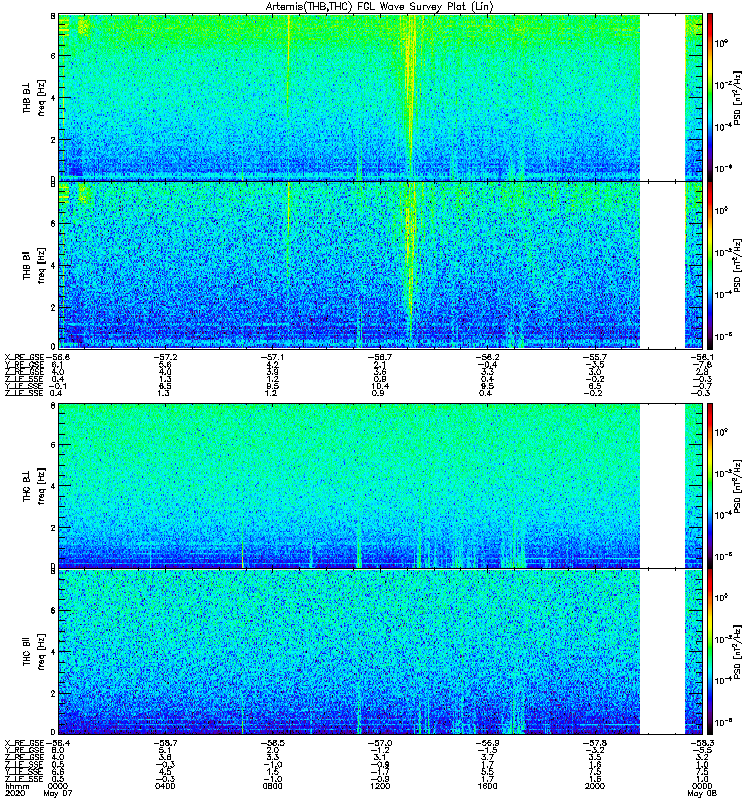Click the hhmm label at bottom left

17,786
